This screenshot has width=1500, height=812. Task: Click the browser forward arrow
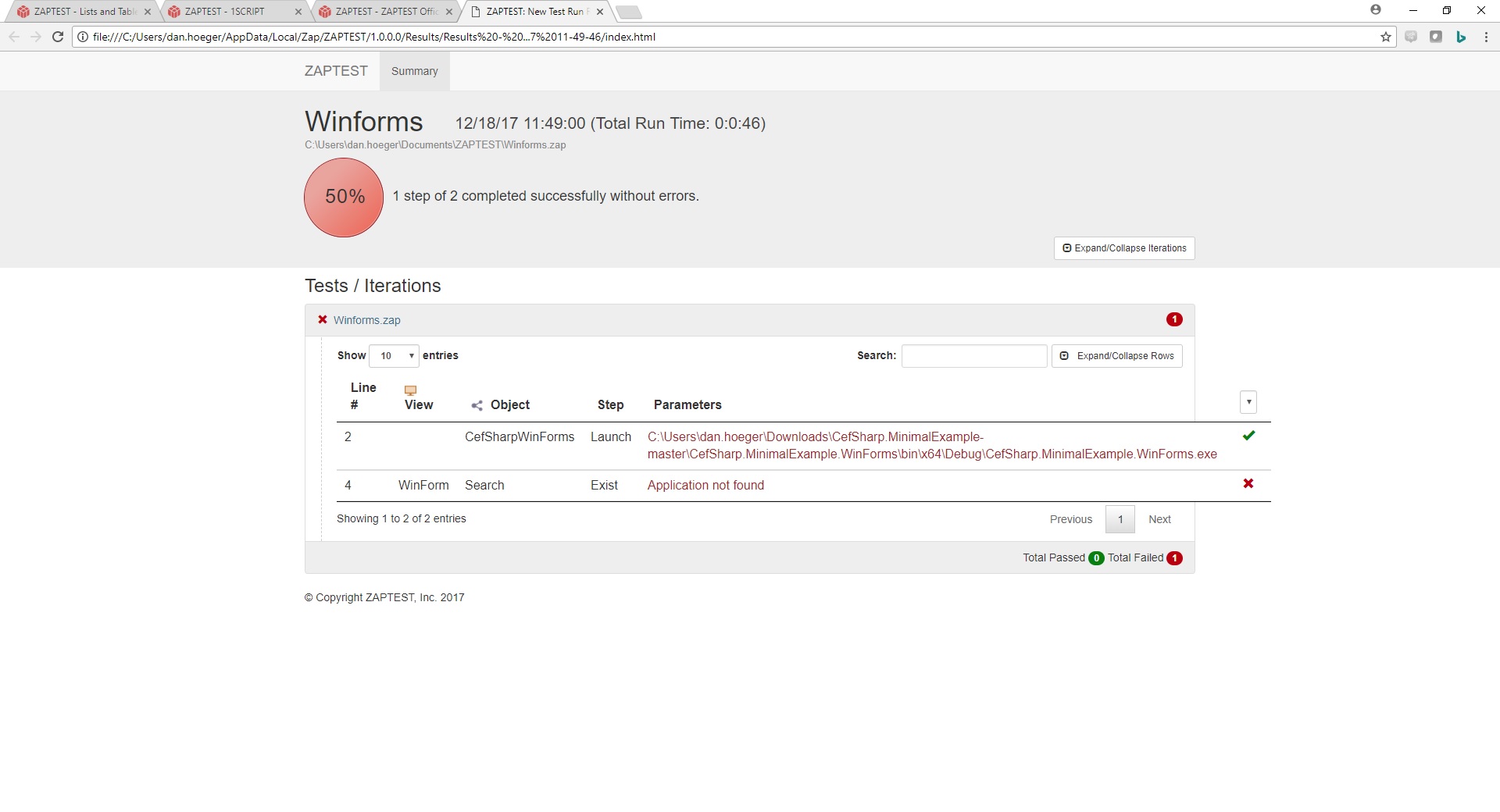click(x=36, y=37)
